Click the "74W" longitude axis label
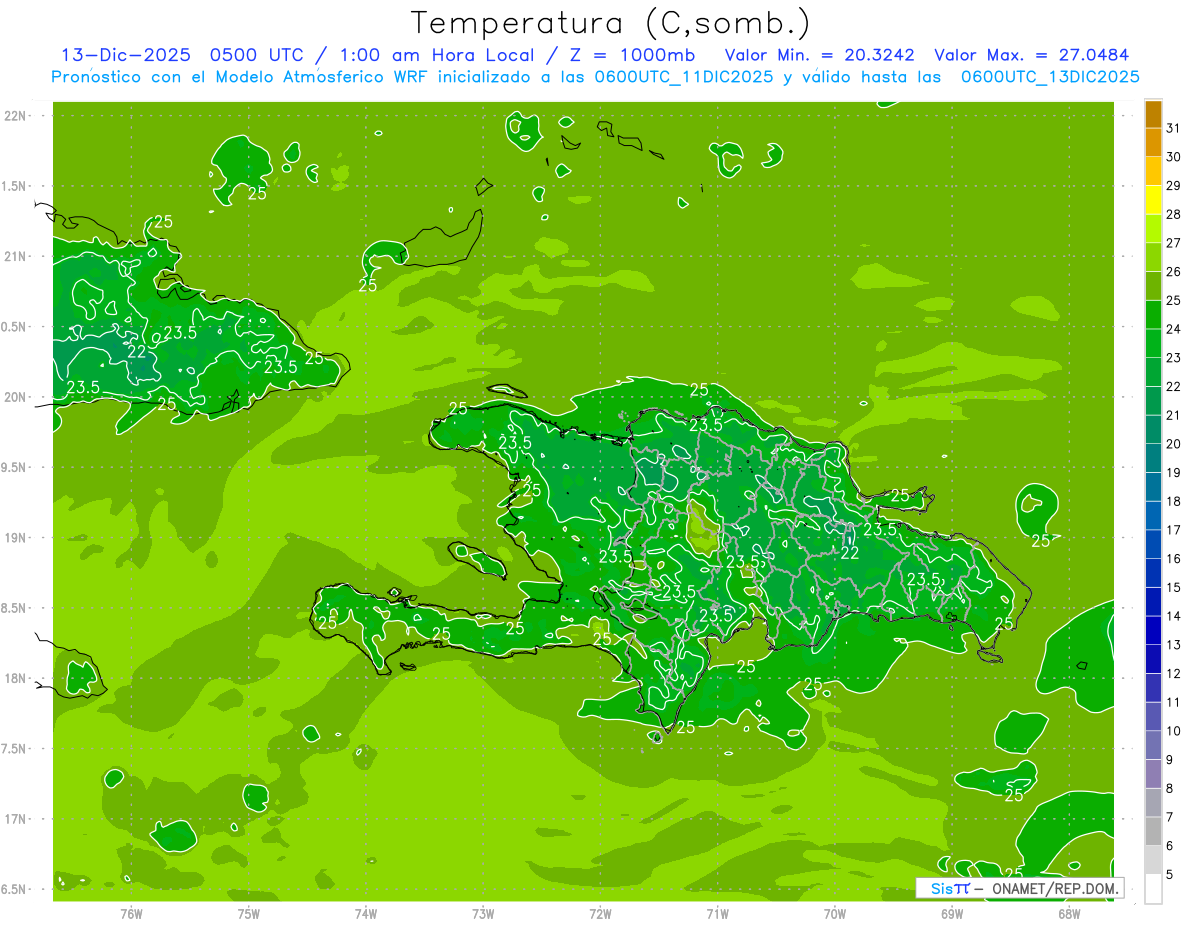The image size is (1200, 927). tap(366, 914)
